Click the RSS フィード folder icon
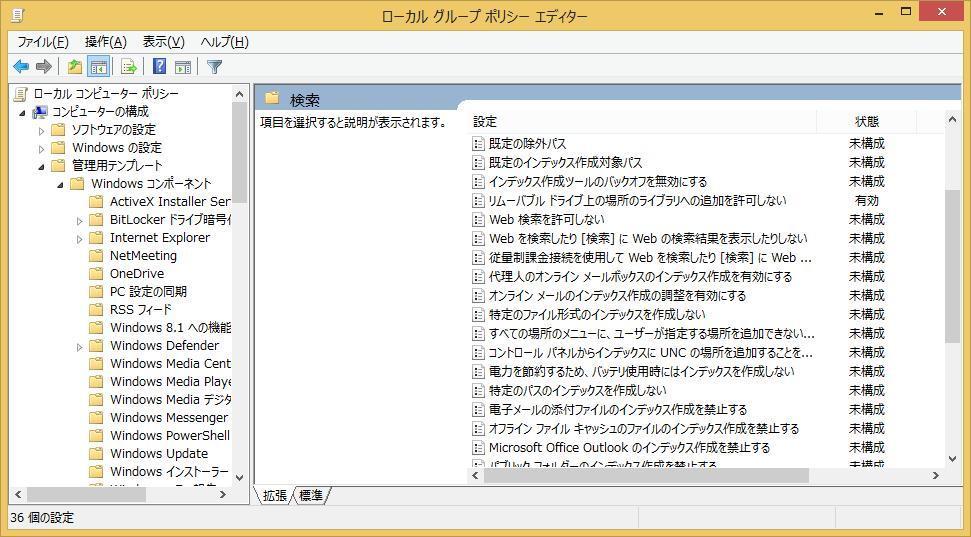This screenshot has height=537, width=971. click(96, 310)
